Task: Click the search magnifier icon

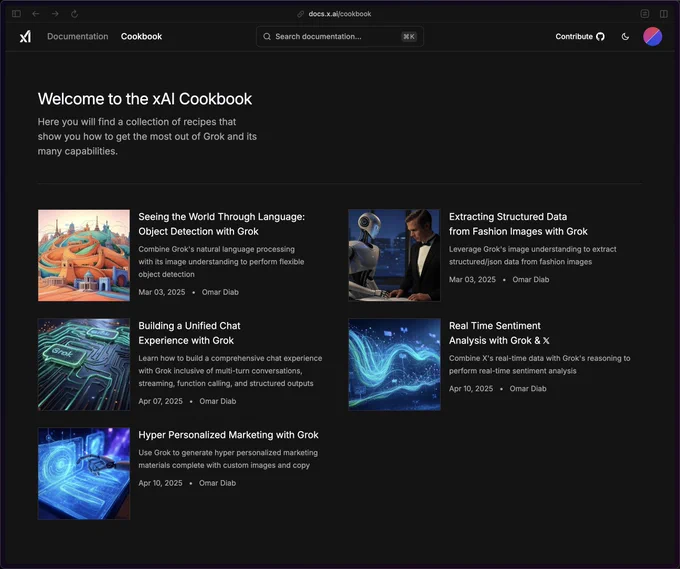Action: pos(267,36)
